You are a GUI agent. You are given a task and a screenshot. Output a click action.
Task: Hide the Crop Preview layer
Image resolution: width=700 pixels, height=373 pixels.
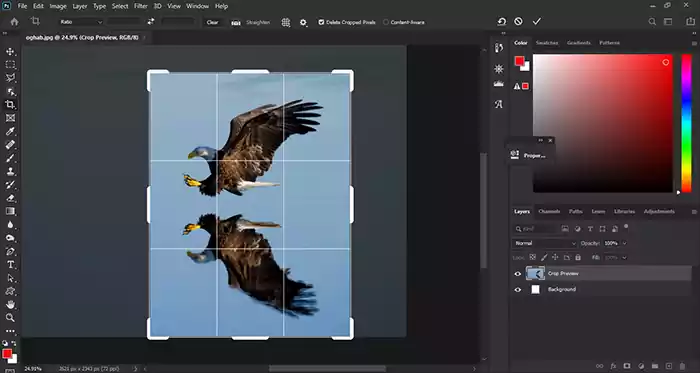pos(518,274)
